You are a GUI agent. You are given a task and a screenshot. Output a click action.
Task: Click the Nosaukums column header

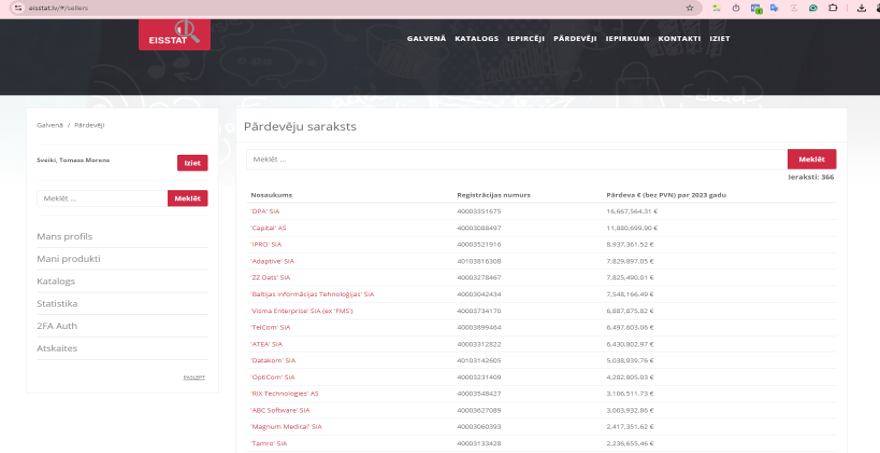pyautogui.click(x=272, y=195)
